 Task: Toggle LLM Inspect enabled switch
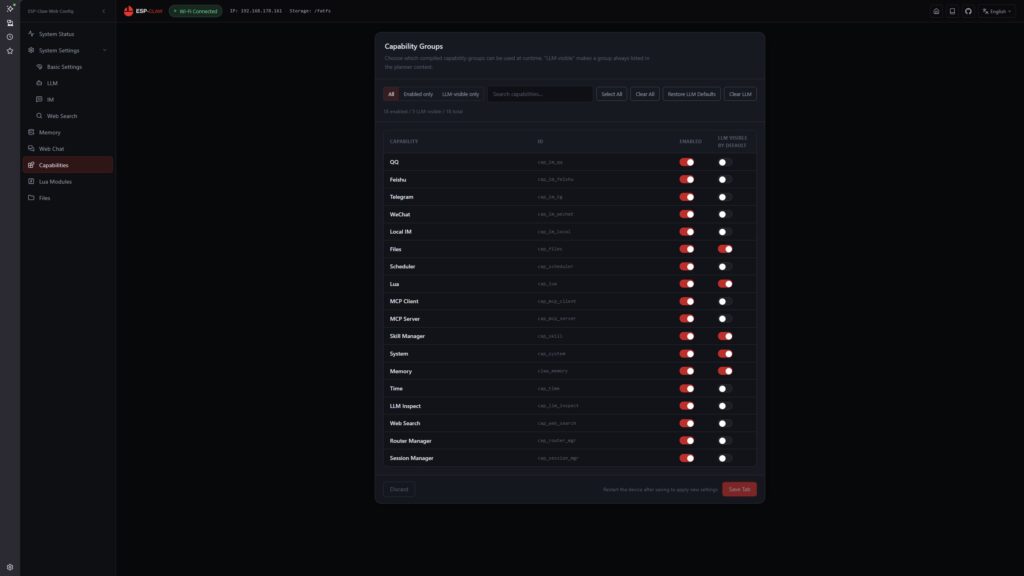coord(686,406)
